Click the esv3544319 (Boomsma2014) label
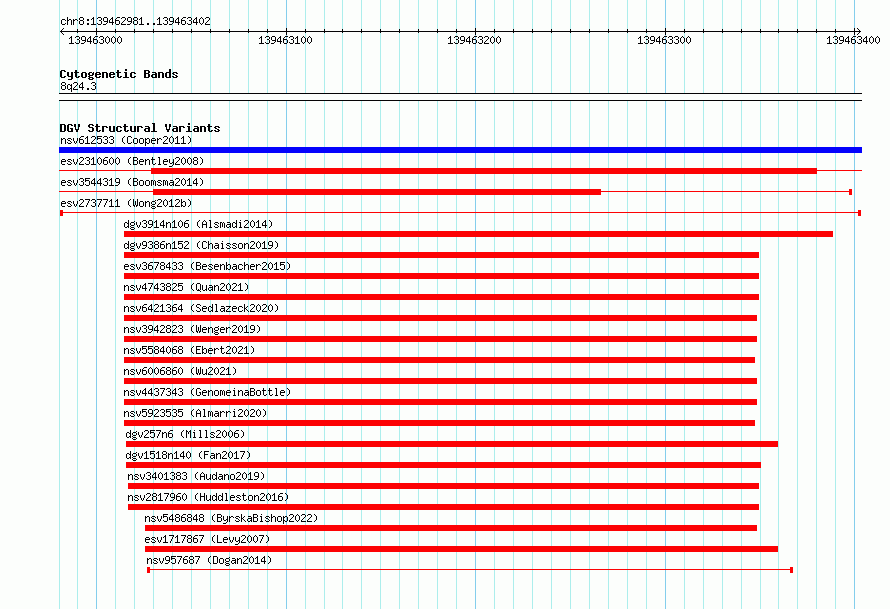Viewport: 890px width, 609px height. (x=132, y=182)
